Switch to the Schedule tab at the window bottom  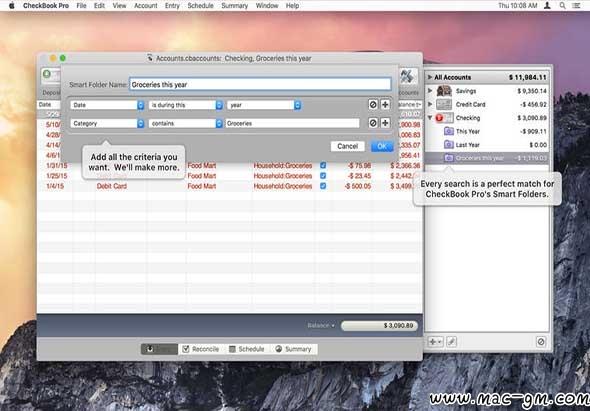pos(246,349)
